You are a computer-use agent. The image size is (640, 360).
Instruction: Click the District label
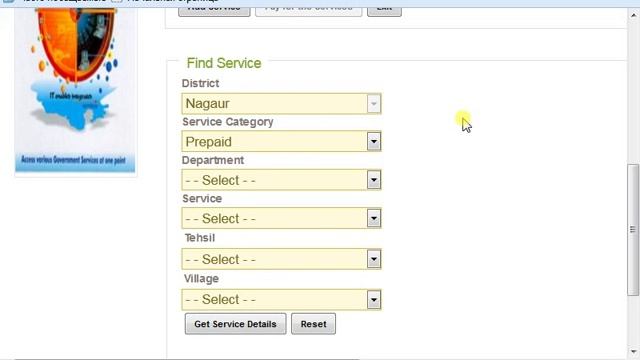coord(200,83)
